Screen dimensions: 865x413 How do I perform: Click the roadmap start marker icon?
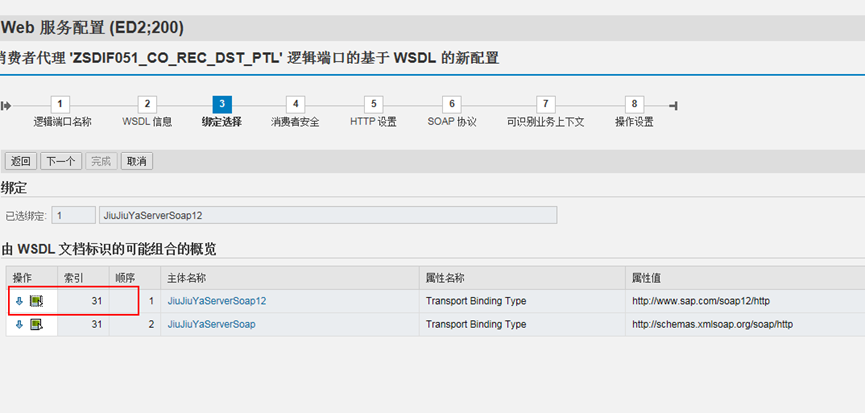(6, 105)
